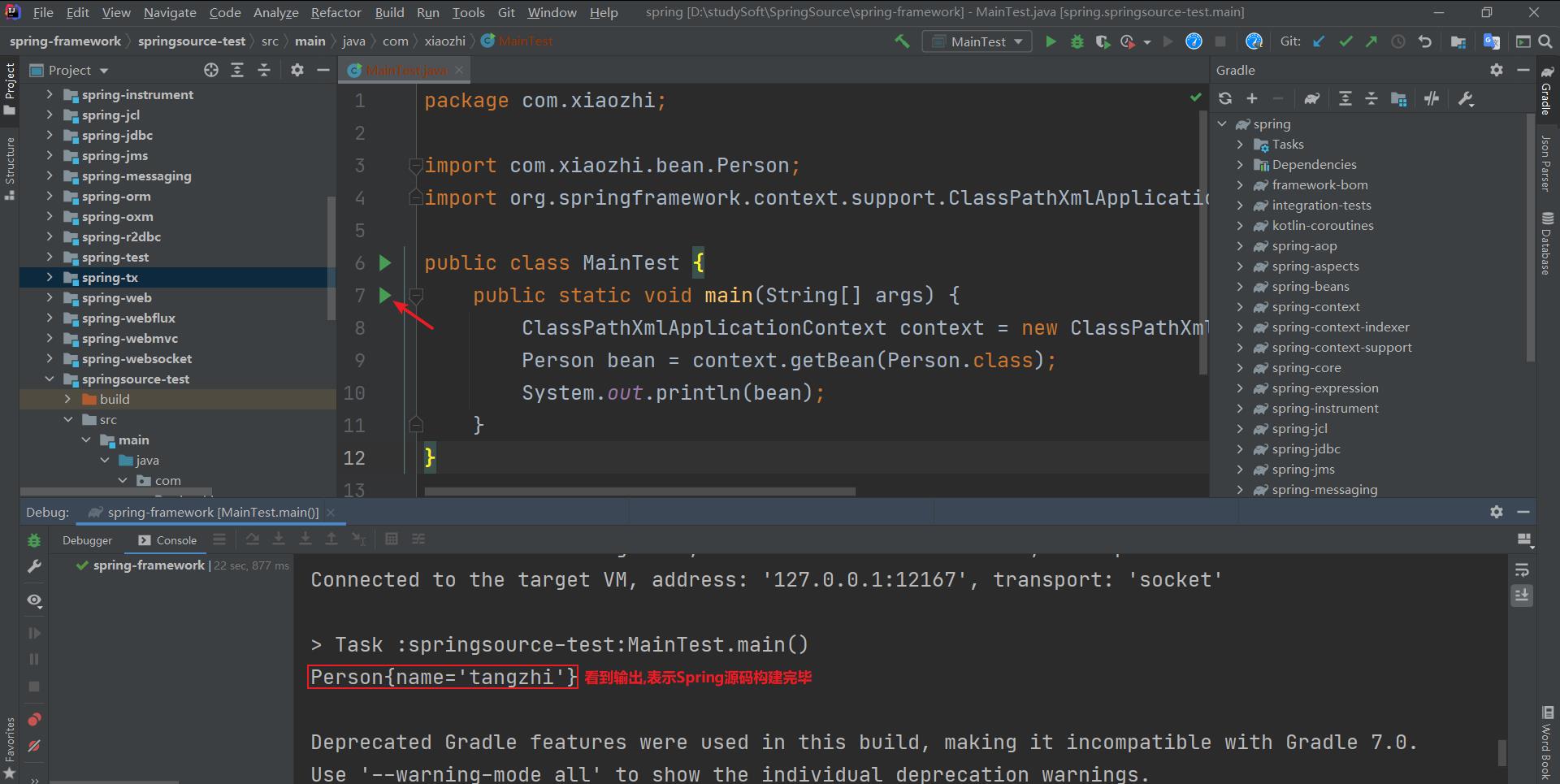Close the spring-framework debug session tab

coord(331,513)
